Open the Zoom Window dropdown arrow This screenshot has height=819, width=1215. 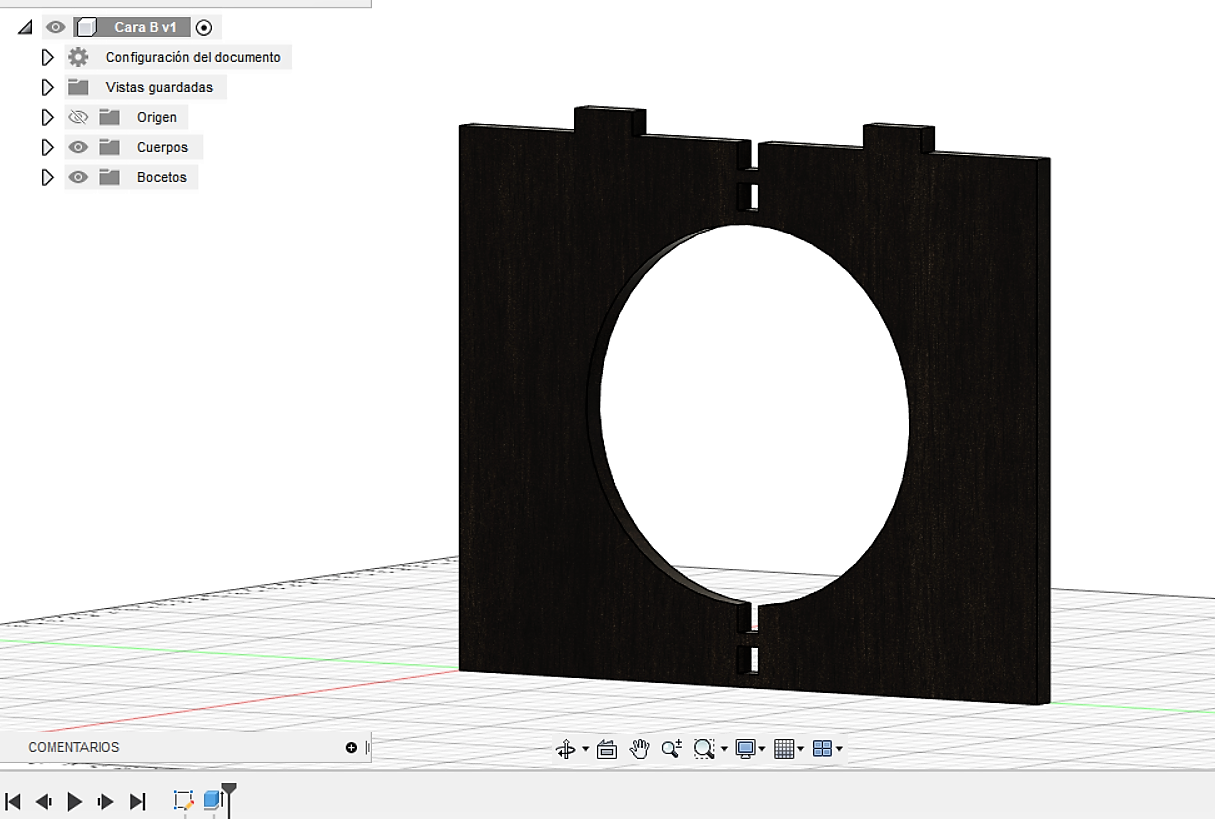(x=724, y=749)
